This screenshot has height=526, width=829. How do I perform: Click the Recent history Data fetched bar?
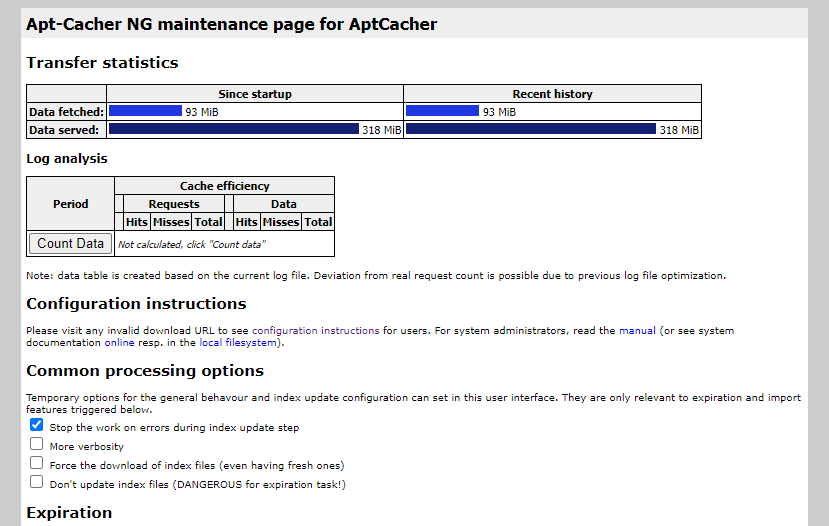tap(443, 110)
